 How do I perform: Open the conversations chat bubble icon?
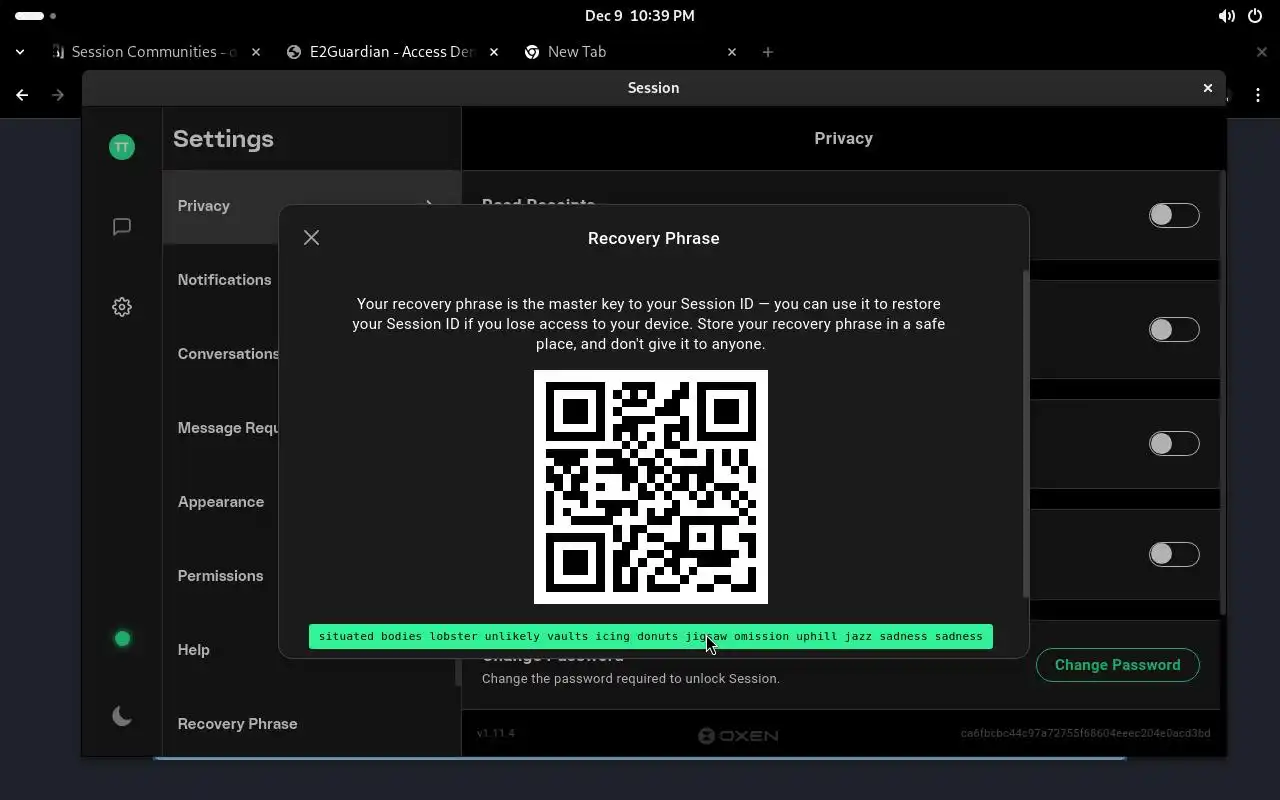coord(122,227)
